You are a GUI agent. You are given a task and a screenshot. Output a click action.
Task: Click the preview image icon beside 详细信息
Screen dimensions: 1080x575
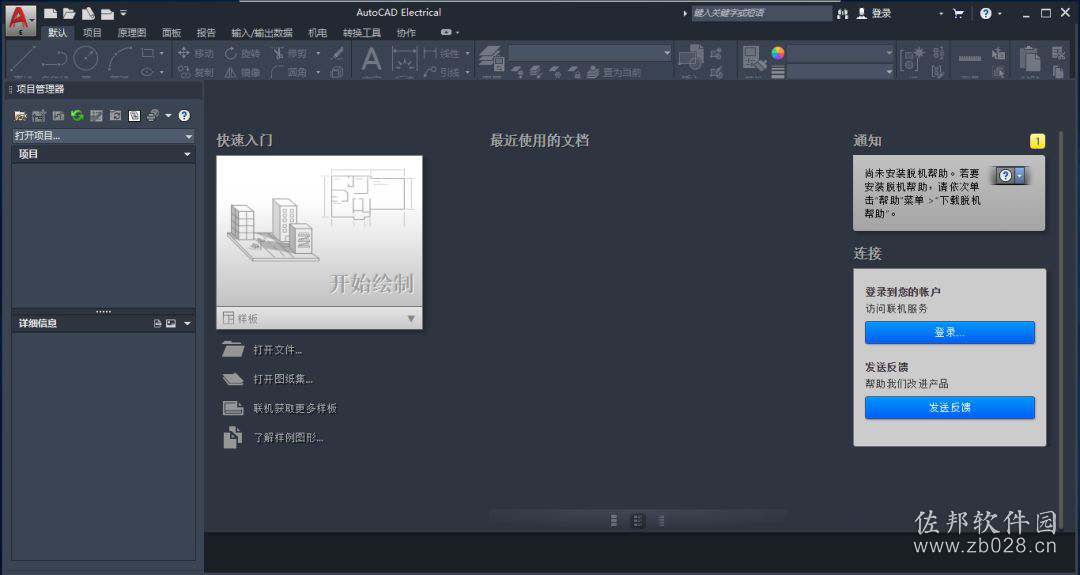point(171,324)
